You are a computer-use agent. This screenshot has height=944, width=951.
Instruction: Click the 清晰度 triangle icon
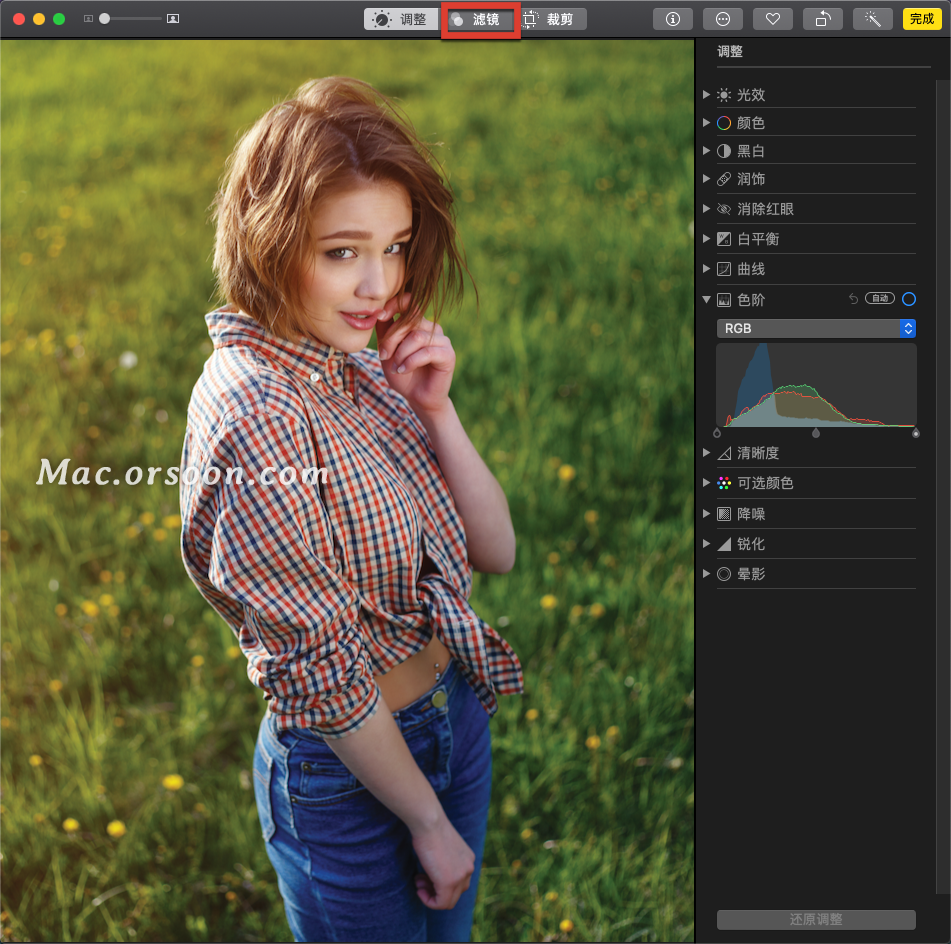pos(724,453)
